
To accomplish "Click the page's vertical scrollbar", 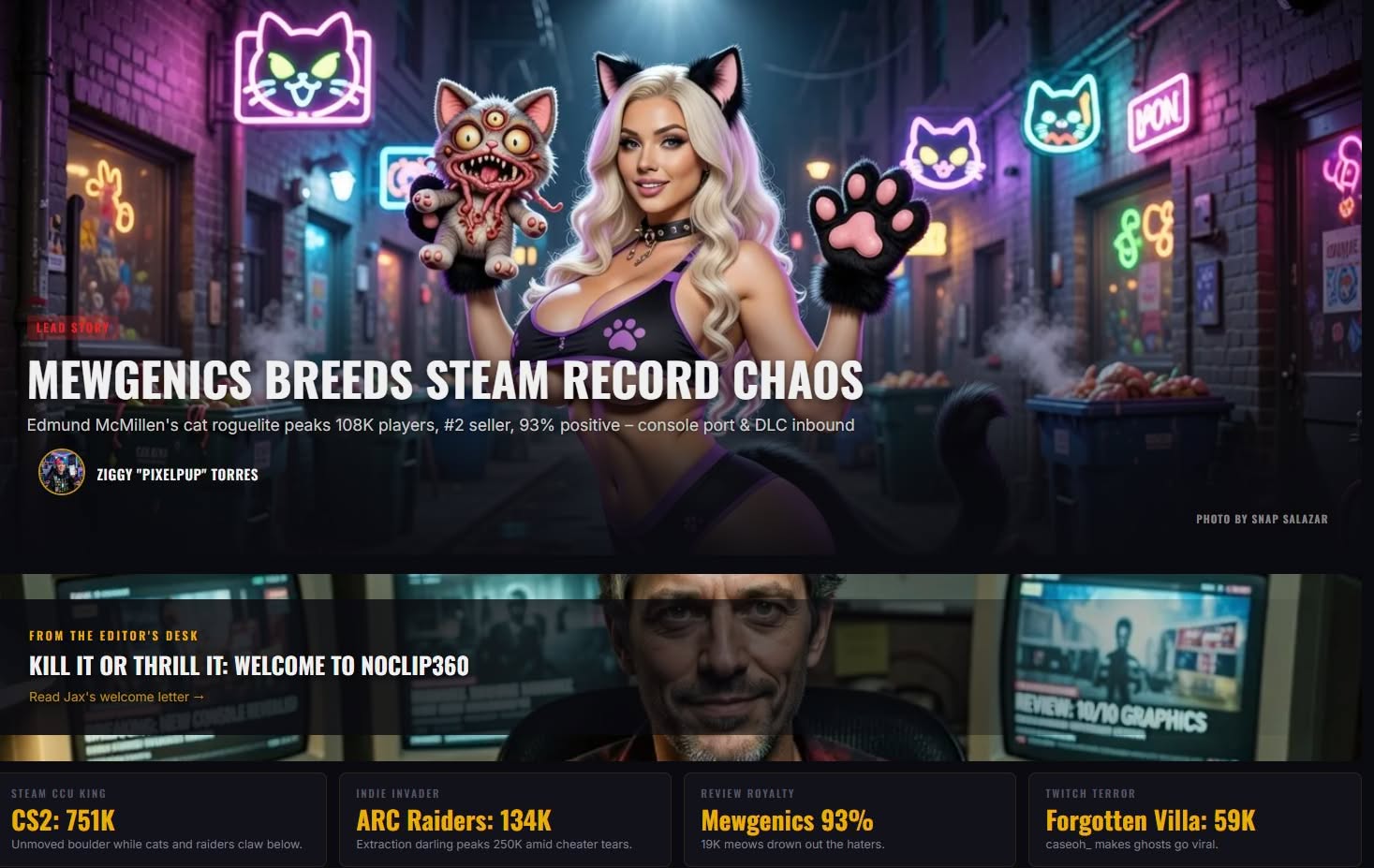I will [x=1367, y=434].
